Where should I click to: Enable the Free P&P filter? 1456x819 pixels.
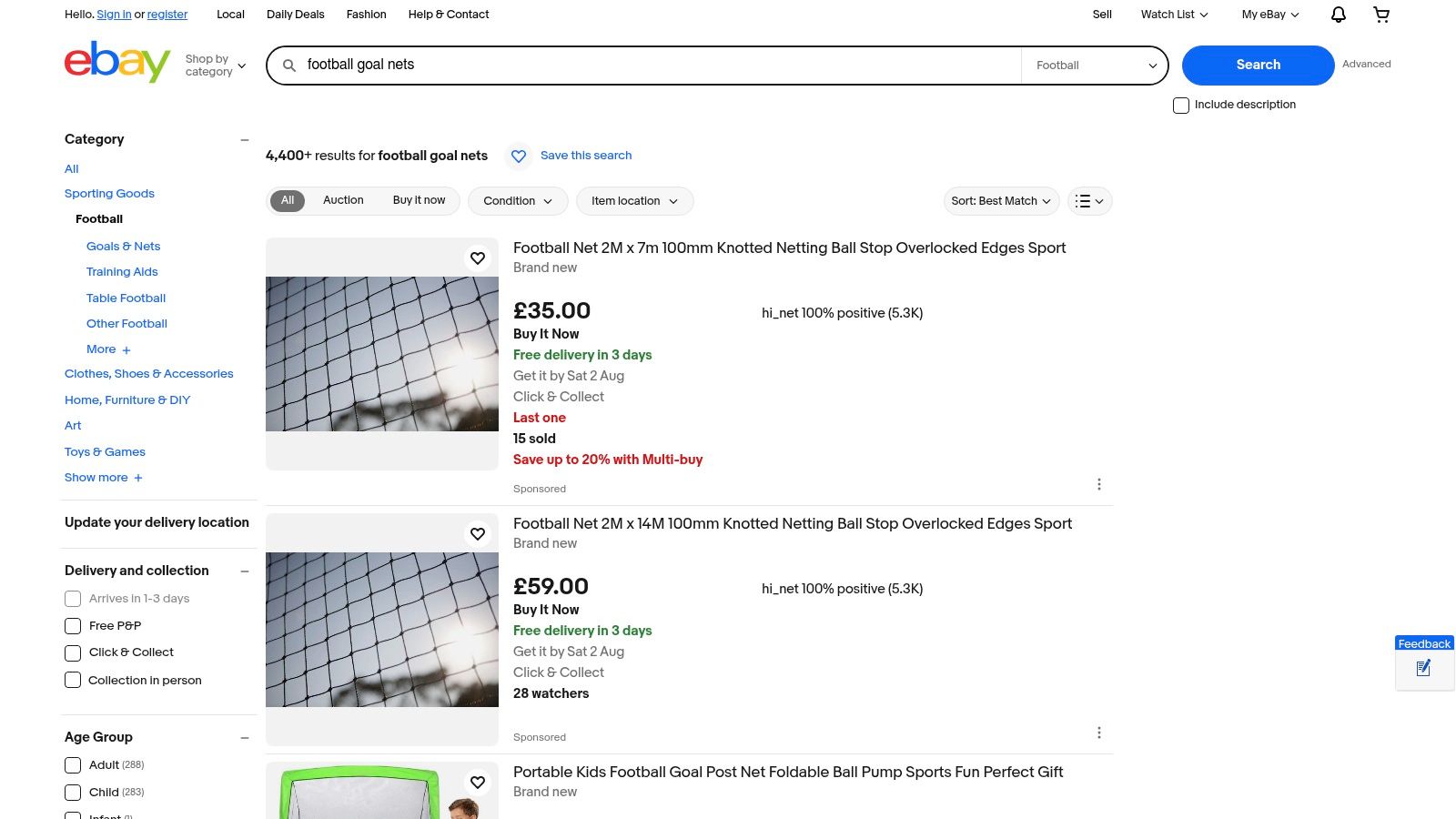tap(73, 626)
